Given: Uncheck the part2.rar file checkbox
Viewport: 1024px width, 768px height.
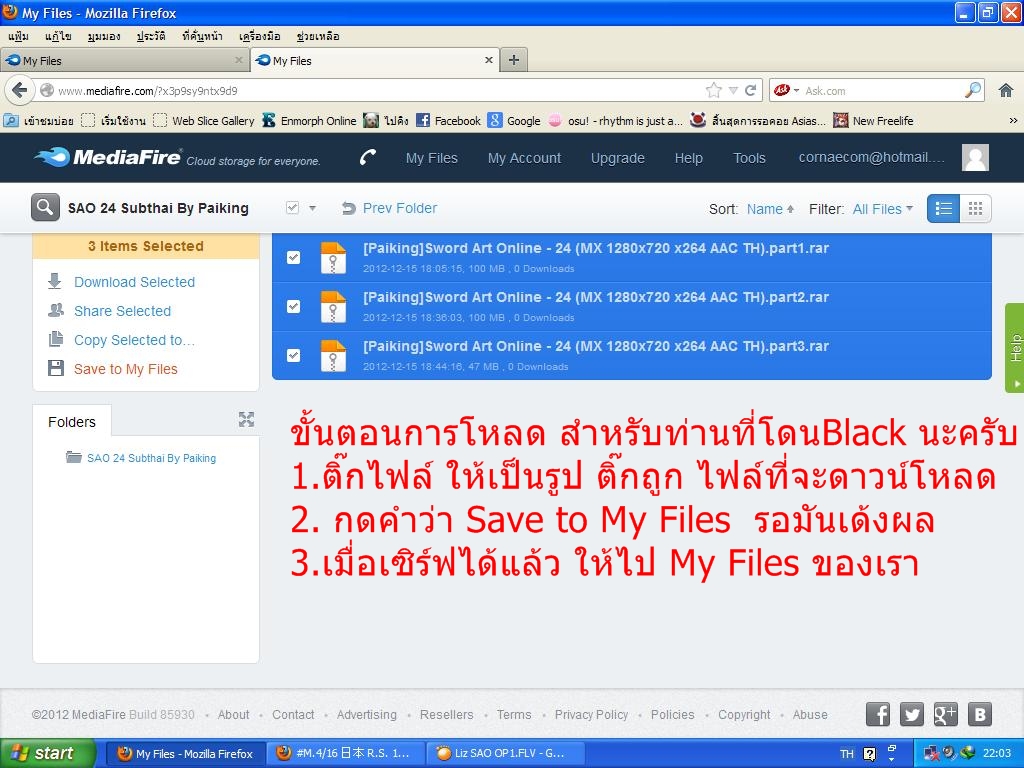Looking at the screenshot, I should 294,306.
